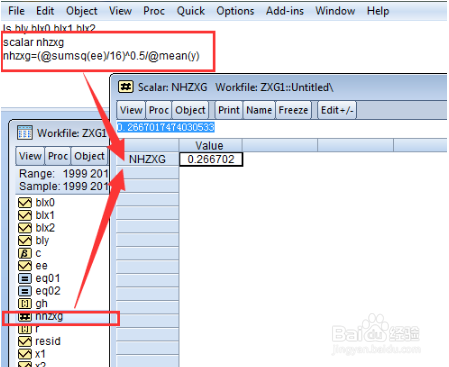Click the coefficient vector c icon
449x367 pixels.
[25, 253]
